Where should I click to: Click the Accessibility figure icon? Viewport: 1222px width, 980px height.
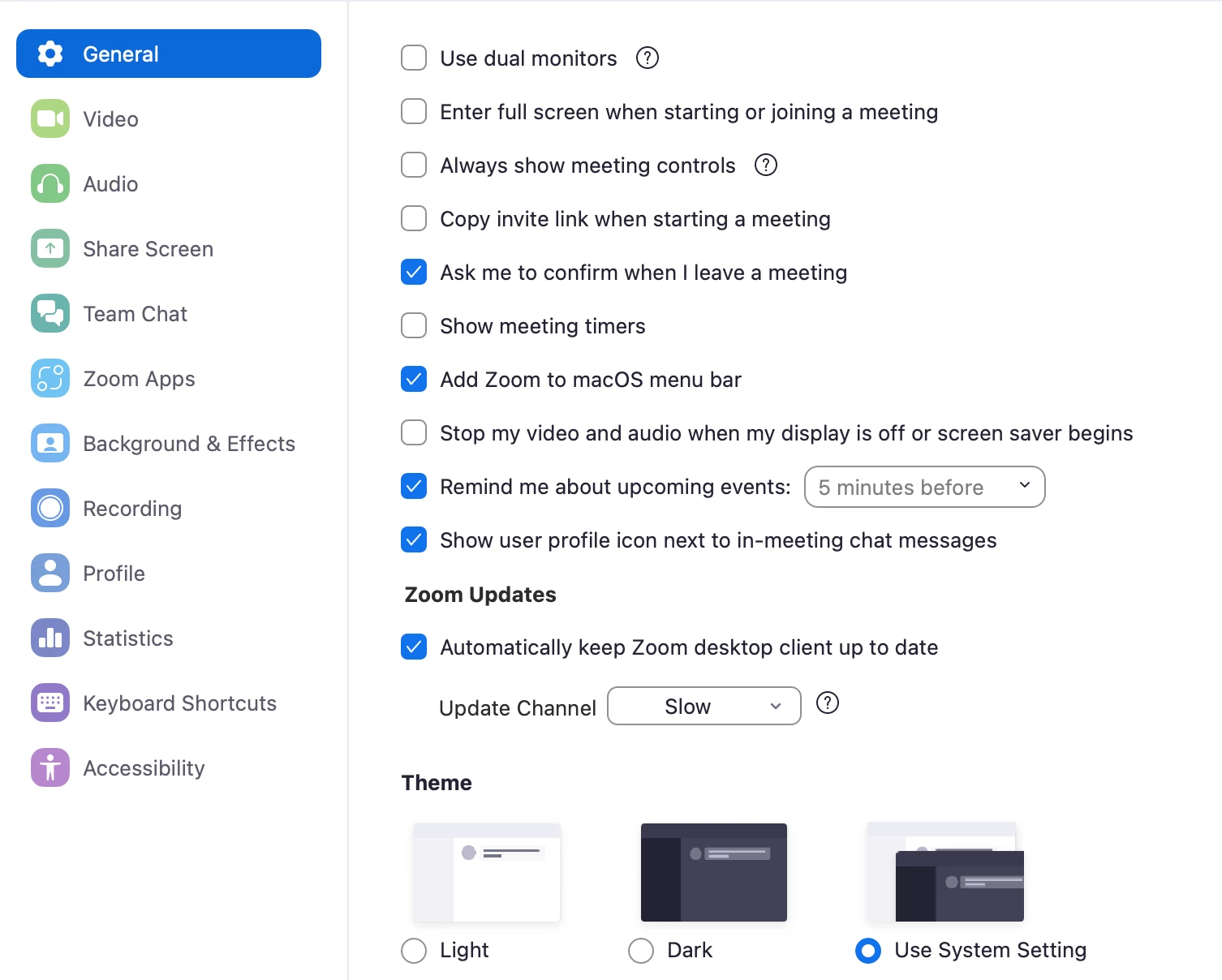[x=50, y=767]
